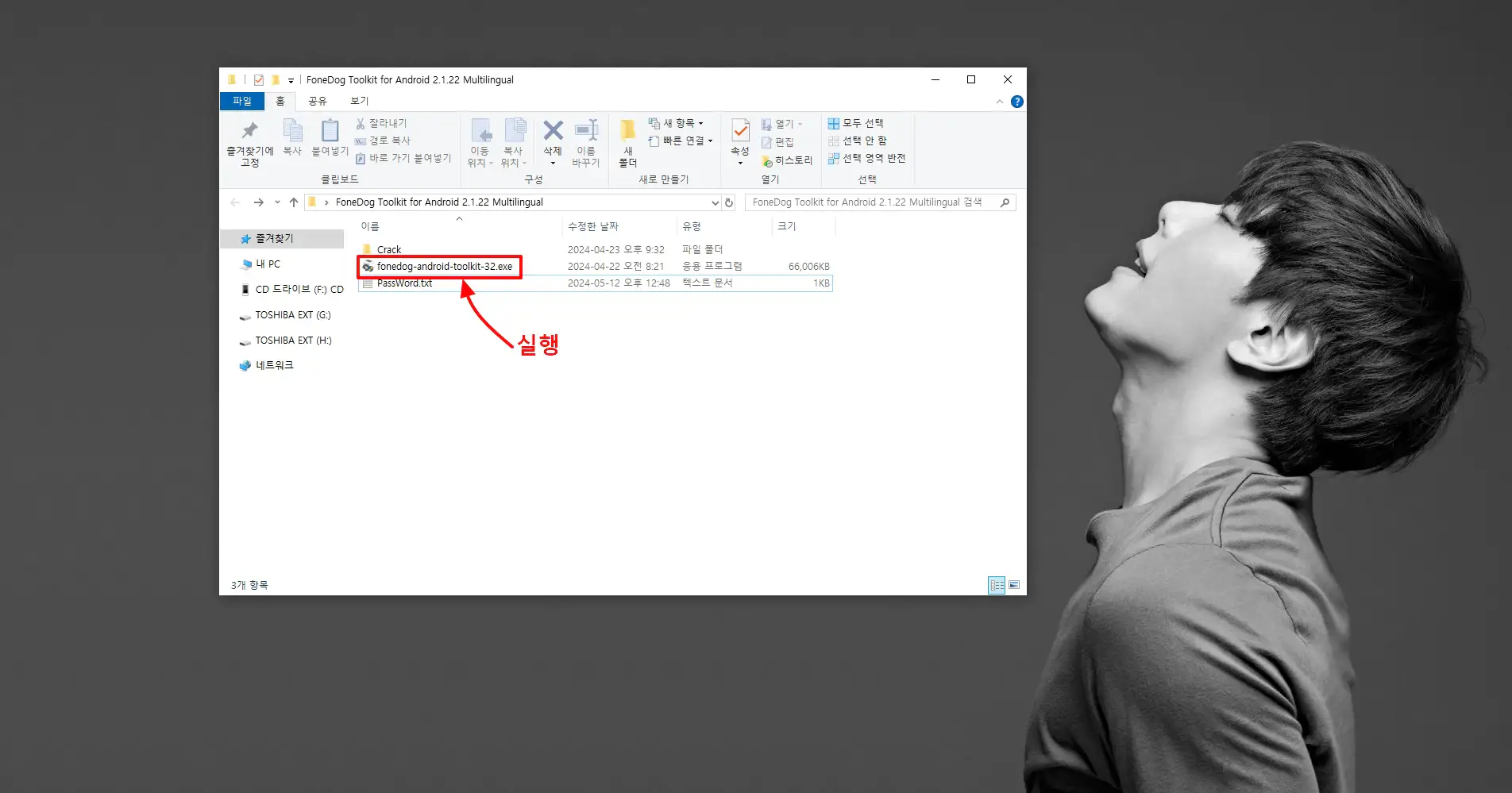The height and width of the screenshot is (793, 1512).
Task: Open 새 항목 (New item) dropdown
Action: point(676,123)
